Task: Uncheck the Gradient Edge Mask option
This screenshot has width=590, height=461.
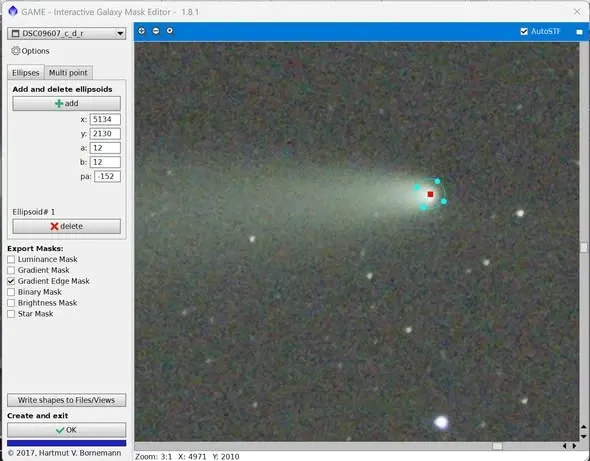Action: coord(11,281)
